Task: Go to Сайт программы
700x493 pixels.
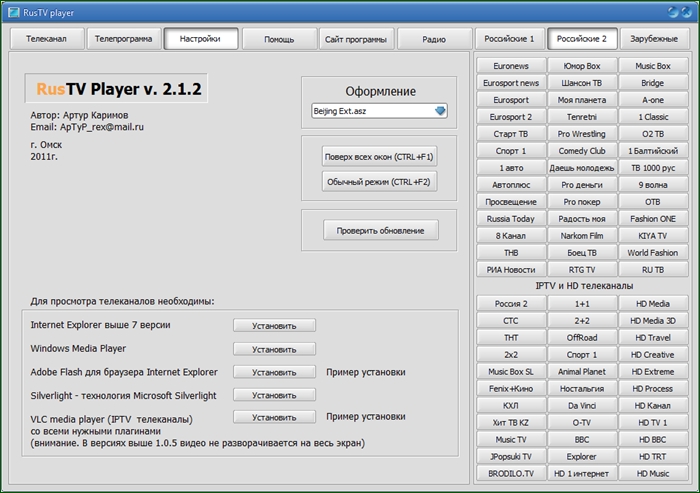Action: point(356,39)
